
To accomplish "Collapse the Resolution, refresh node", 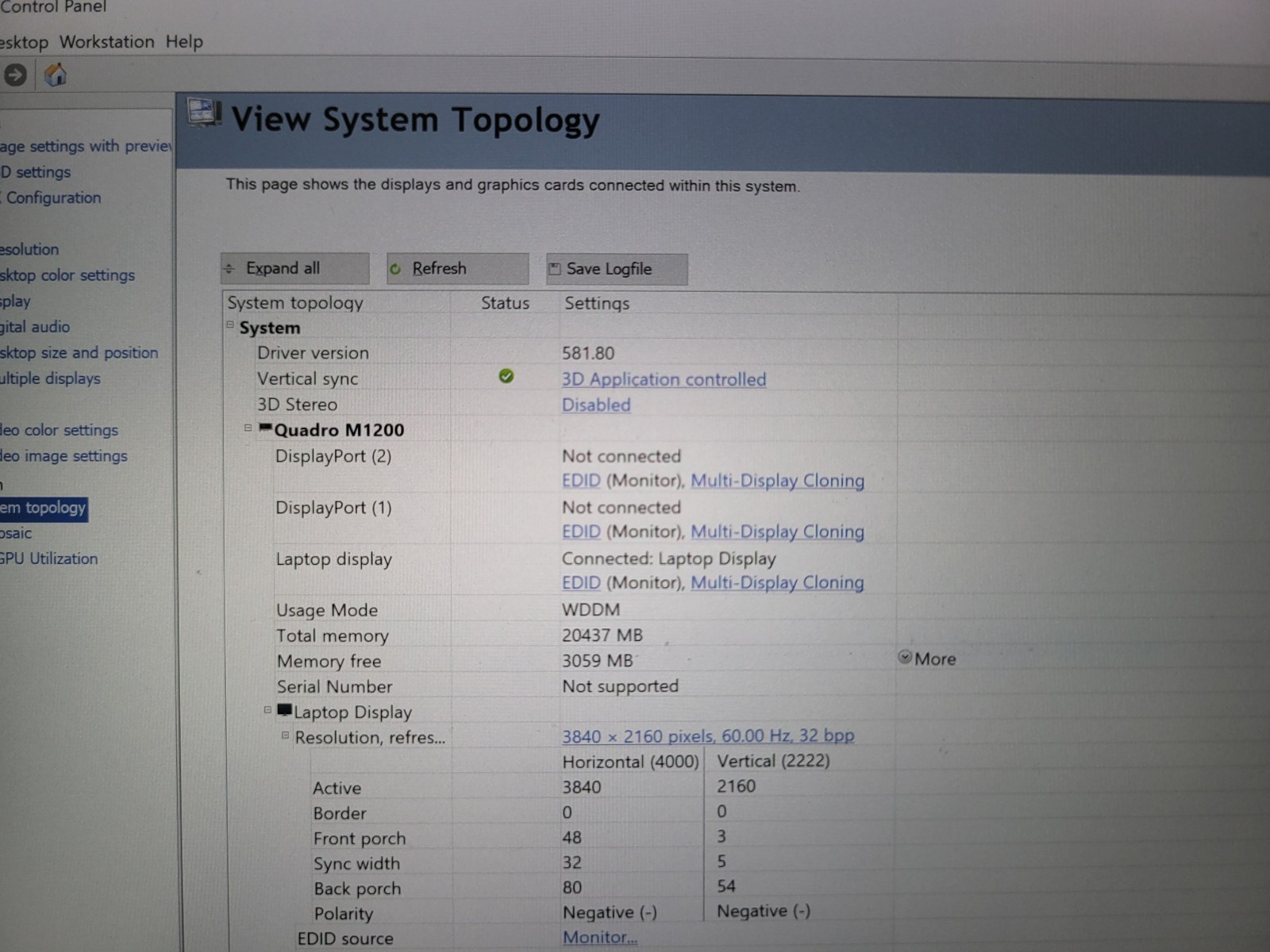I will pyautogui.click(x=286, y=735).
